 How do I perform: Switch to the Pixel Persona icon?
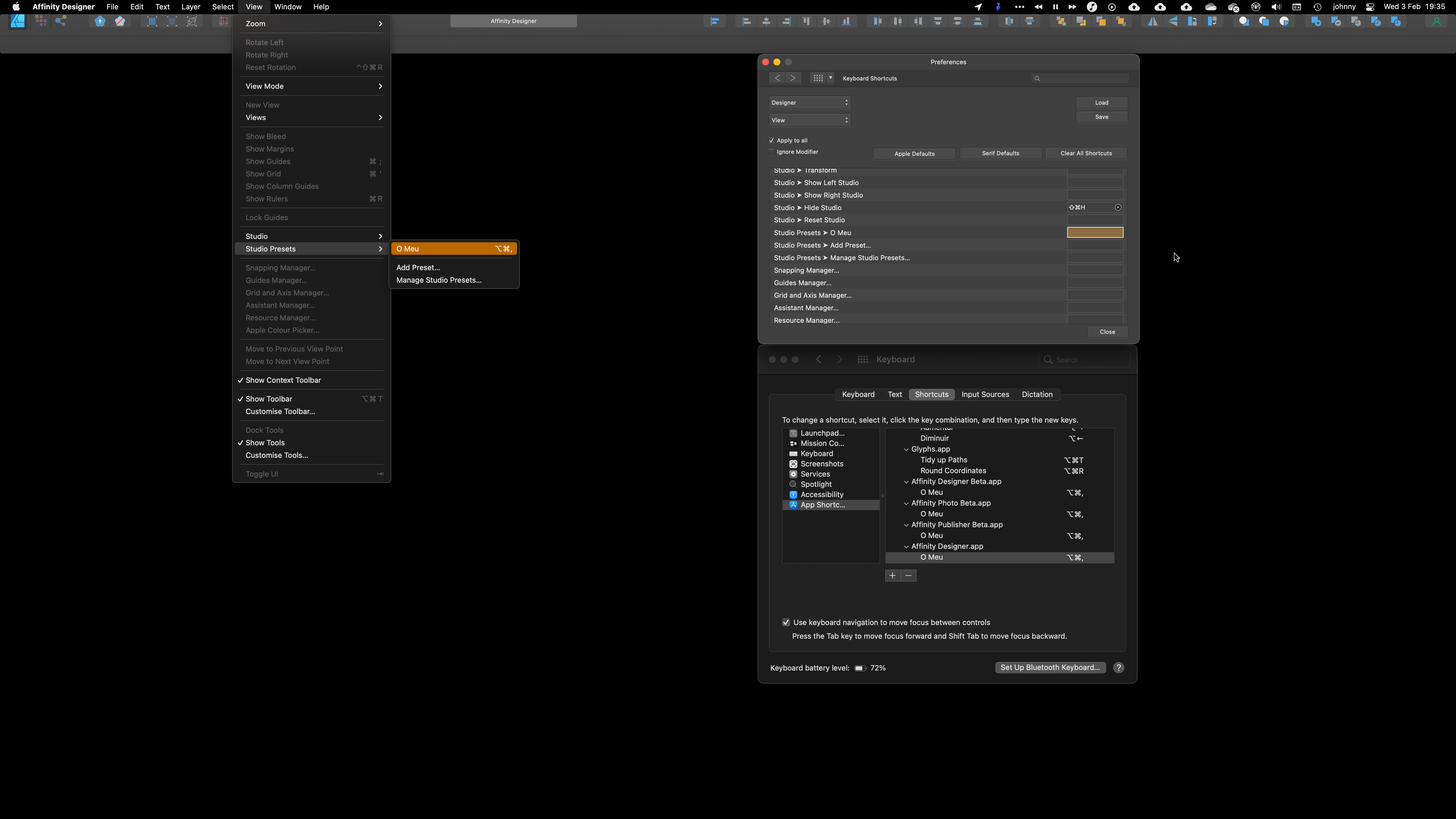tap(41, 22)
